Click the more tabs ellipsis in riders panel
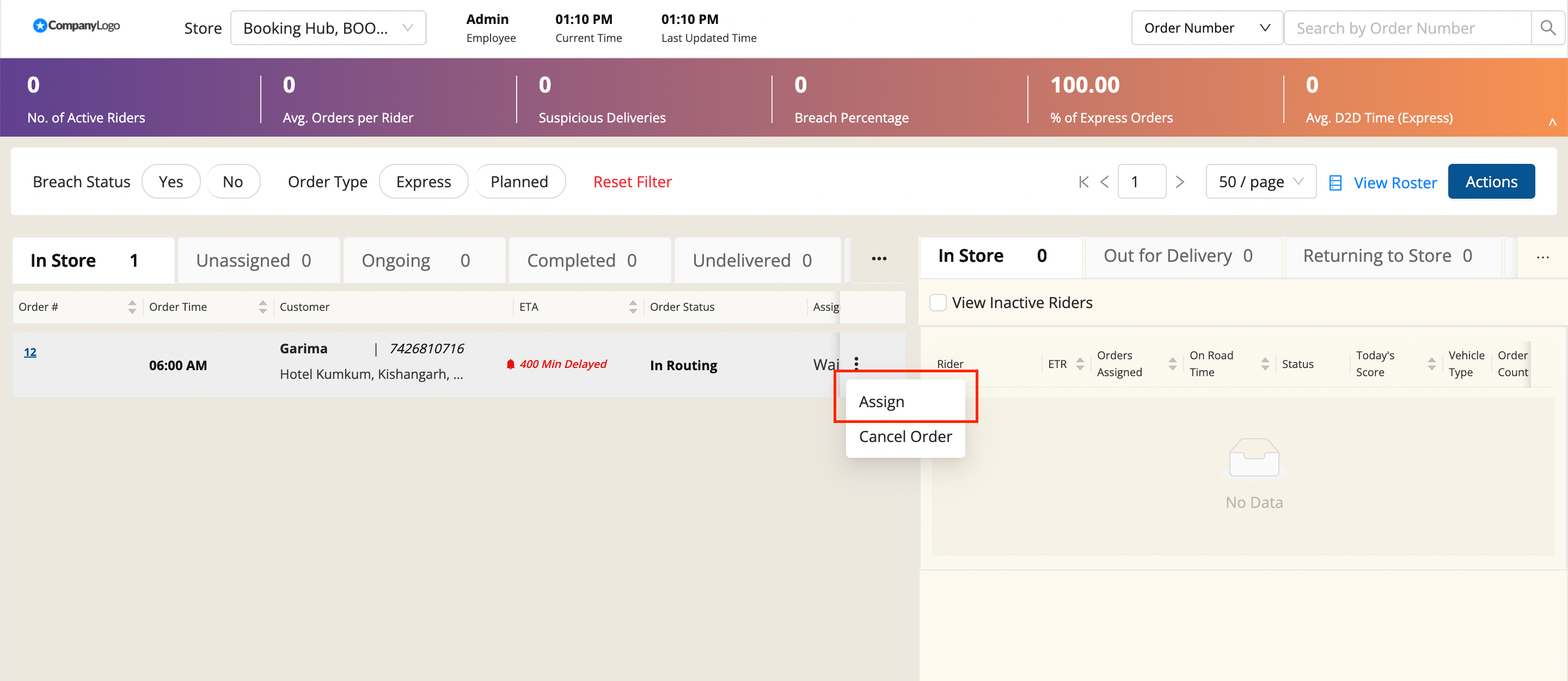 pos(1542,257)
